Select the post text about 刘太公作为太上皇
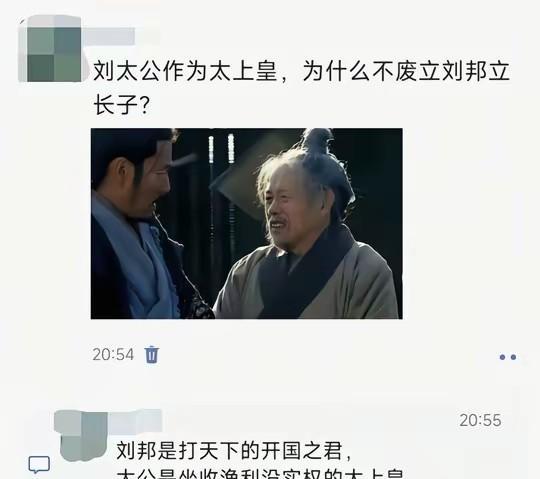Screen dimensions: 540x479 click(301, 88)
